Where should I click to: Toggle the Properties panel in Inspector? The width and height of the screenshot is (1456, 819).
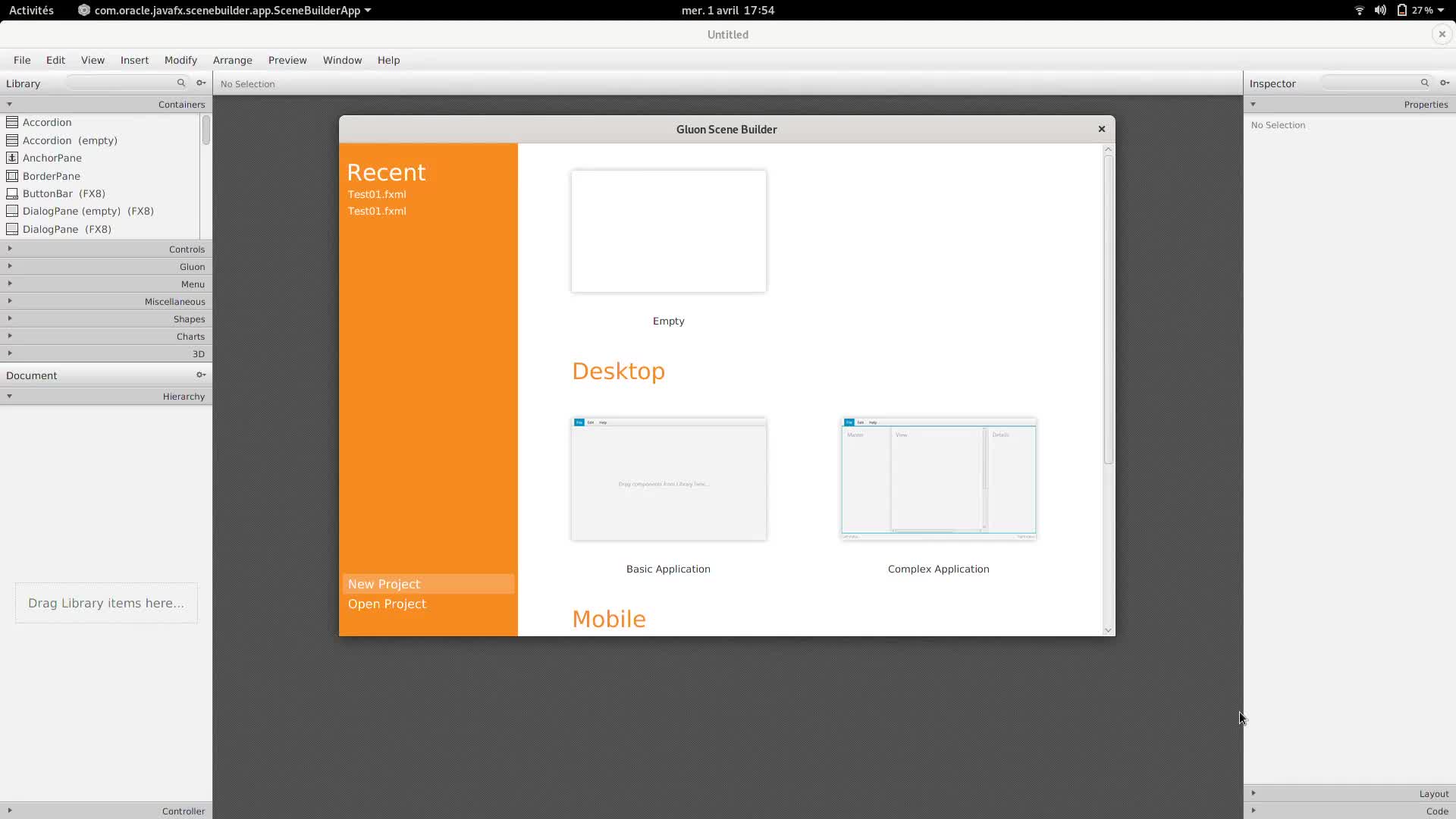pos(1253,104)
